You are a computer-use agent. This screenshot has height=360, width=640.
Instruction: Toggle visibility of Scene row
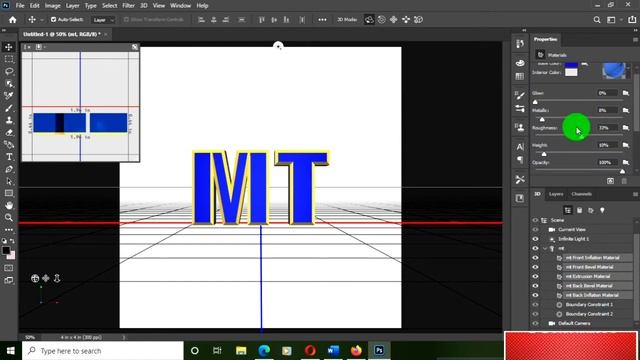535,220
